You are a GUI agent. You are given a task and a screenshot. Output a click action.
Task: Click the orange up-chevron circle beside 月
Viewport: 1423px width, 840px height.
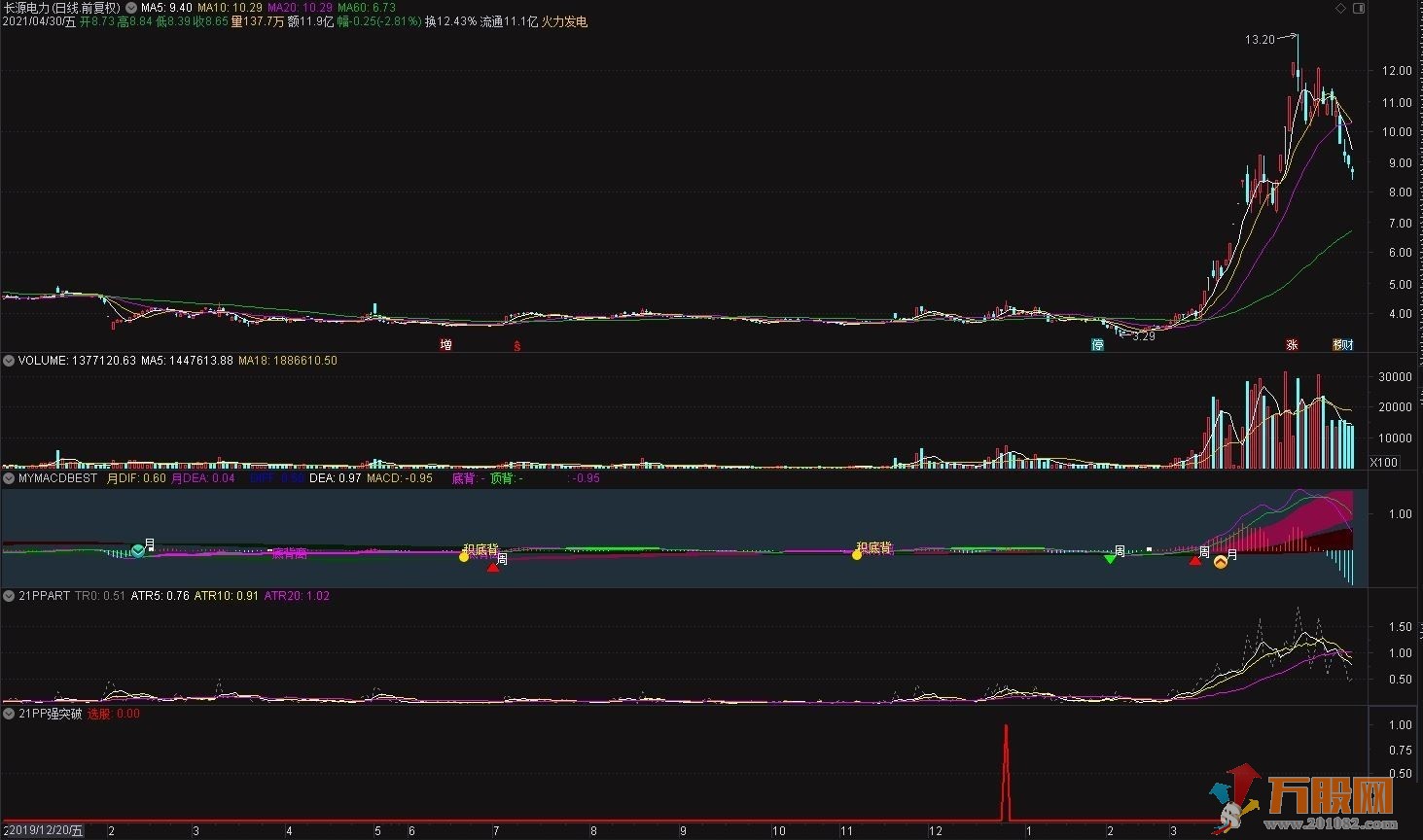pyautogui.click(x=1221, y=561)
